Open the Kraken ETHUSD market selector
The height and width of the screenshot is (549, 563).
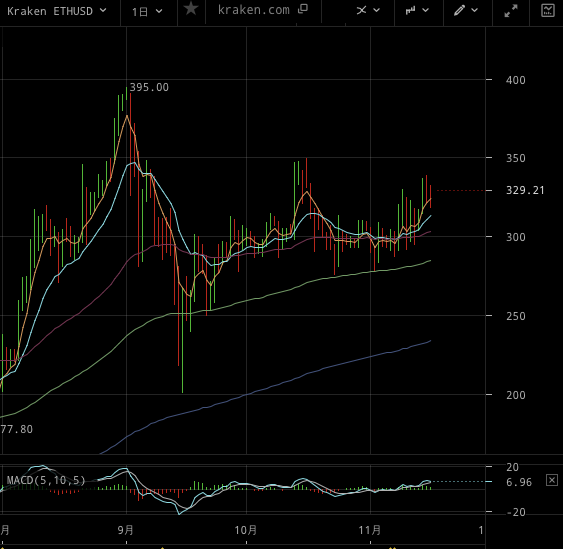pos(57,11)
